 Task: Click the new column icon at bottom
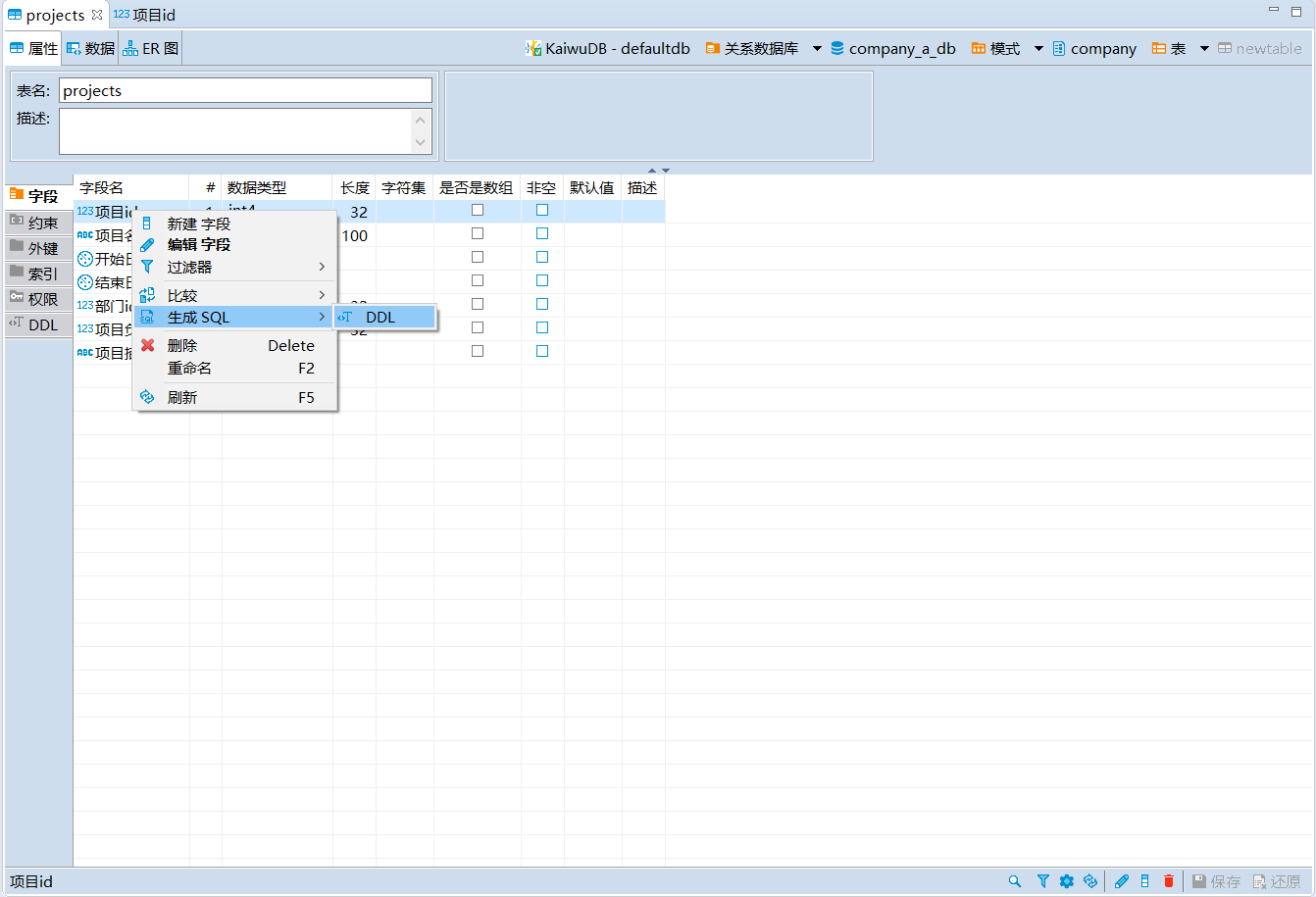click(x=1144, y=881)
